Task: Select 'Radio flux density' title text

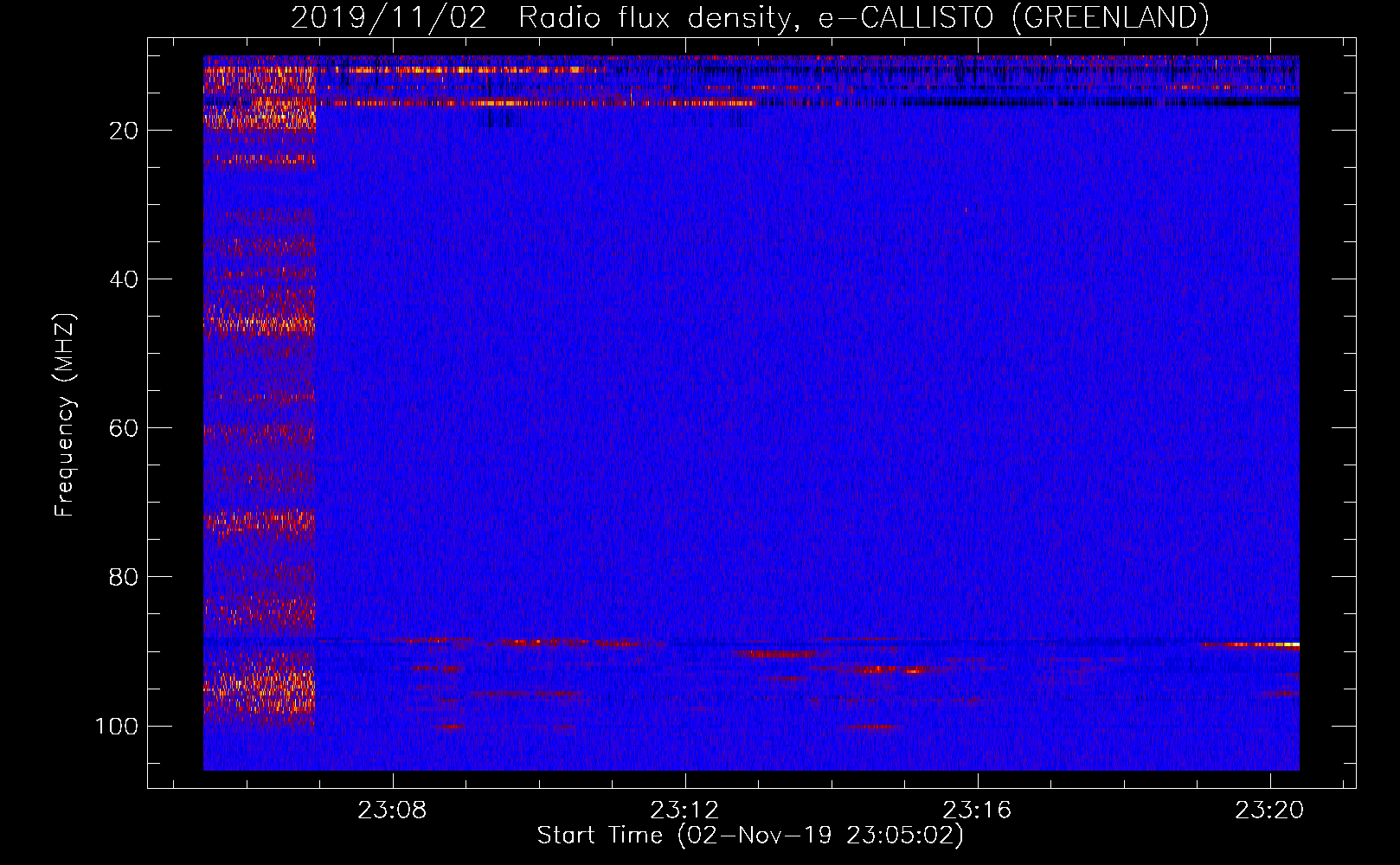Action: [x=658, y=18]
